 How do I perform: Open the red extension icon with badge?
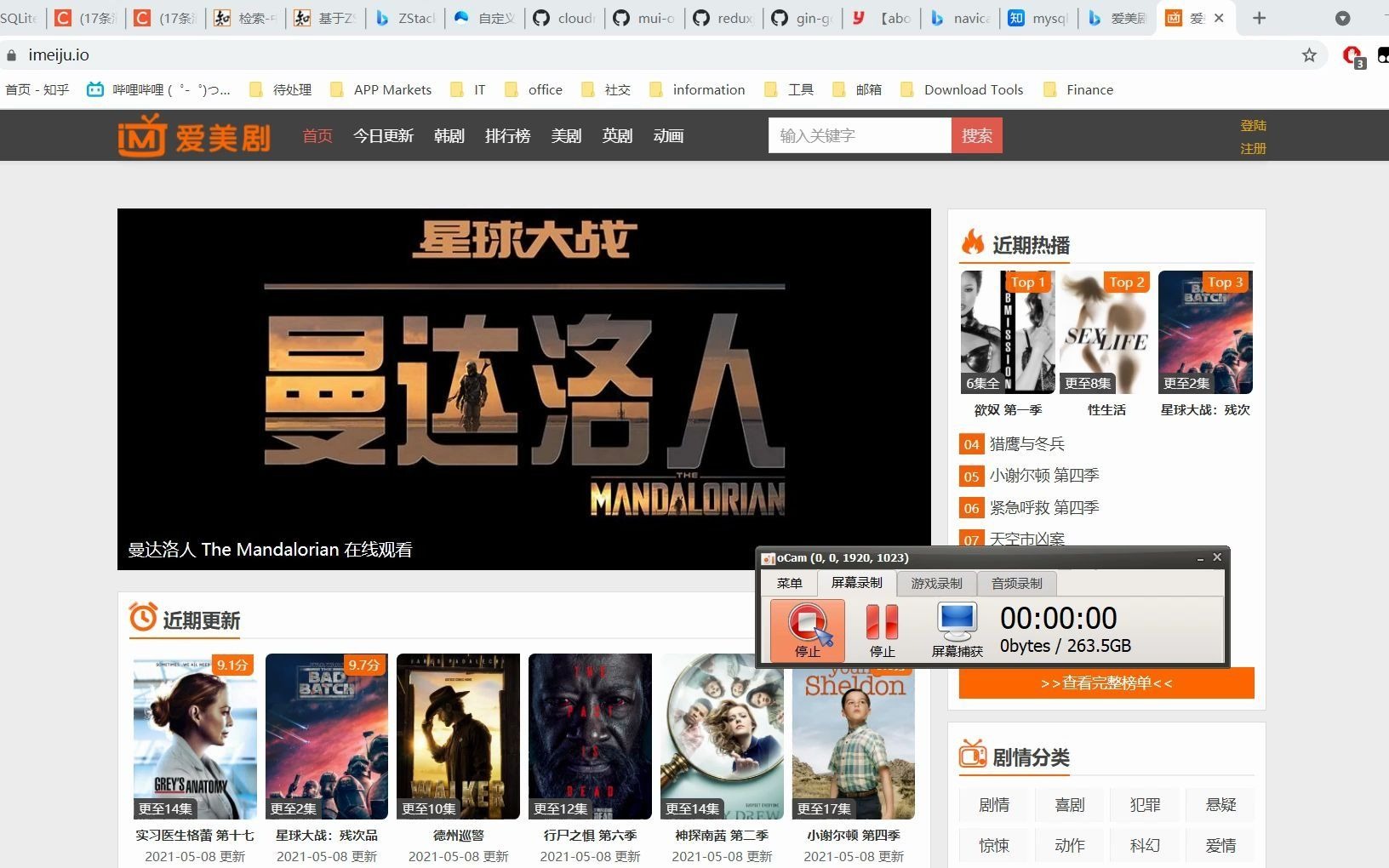[x=1353, y=56]
